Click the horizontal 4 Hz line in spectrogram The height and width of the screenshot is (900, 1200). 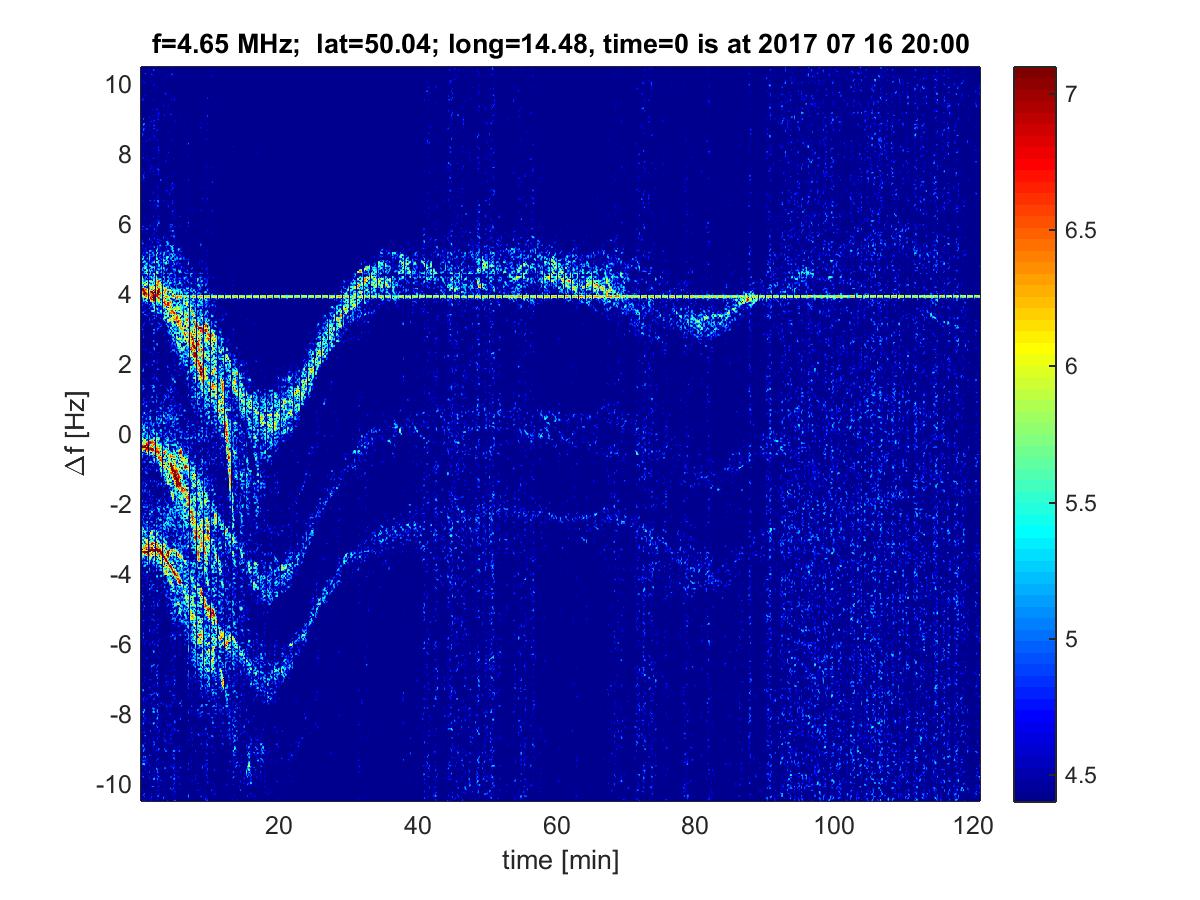coord(600,296)
